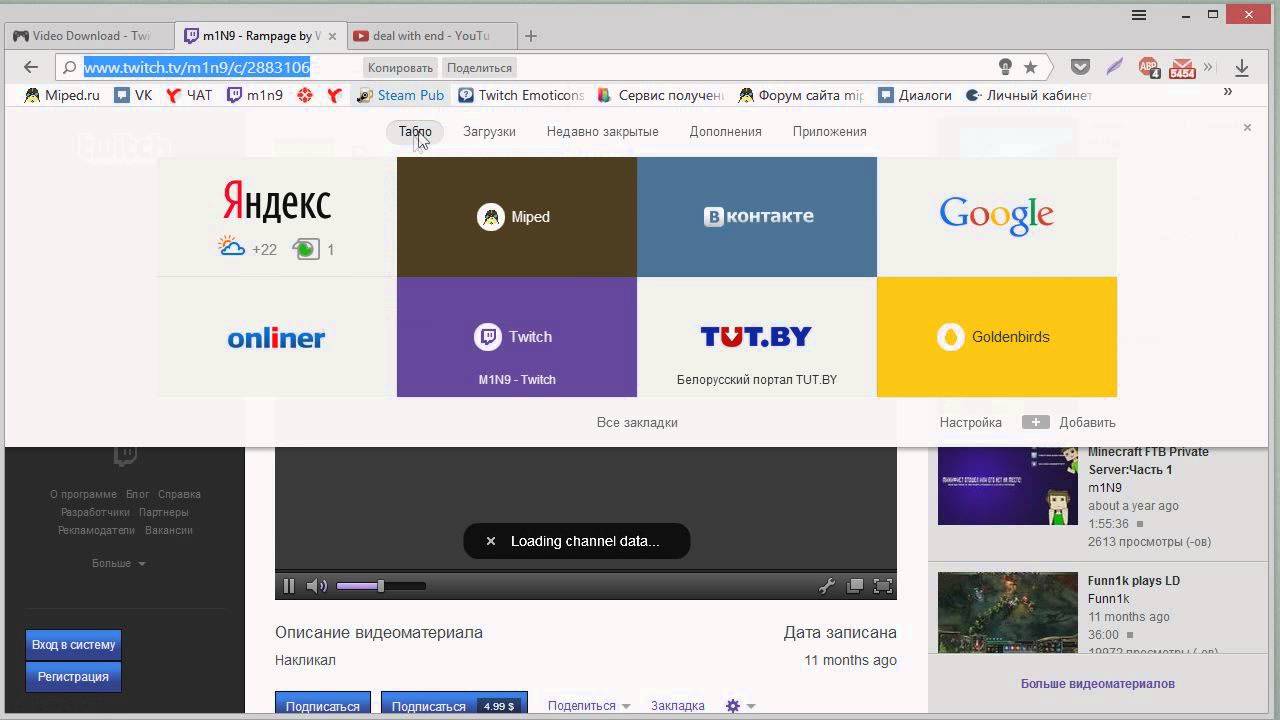Open the Яндекс tile
1280x720 pixels.
click(x=277, y=217)
